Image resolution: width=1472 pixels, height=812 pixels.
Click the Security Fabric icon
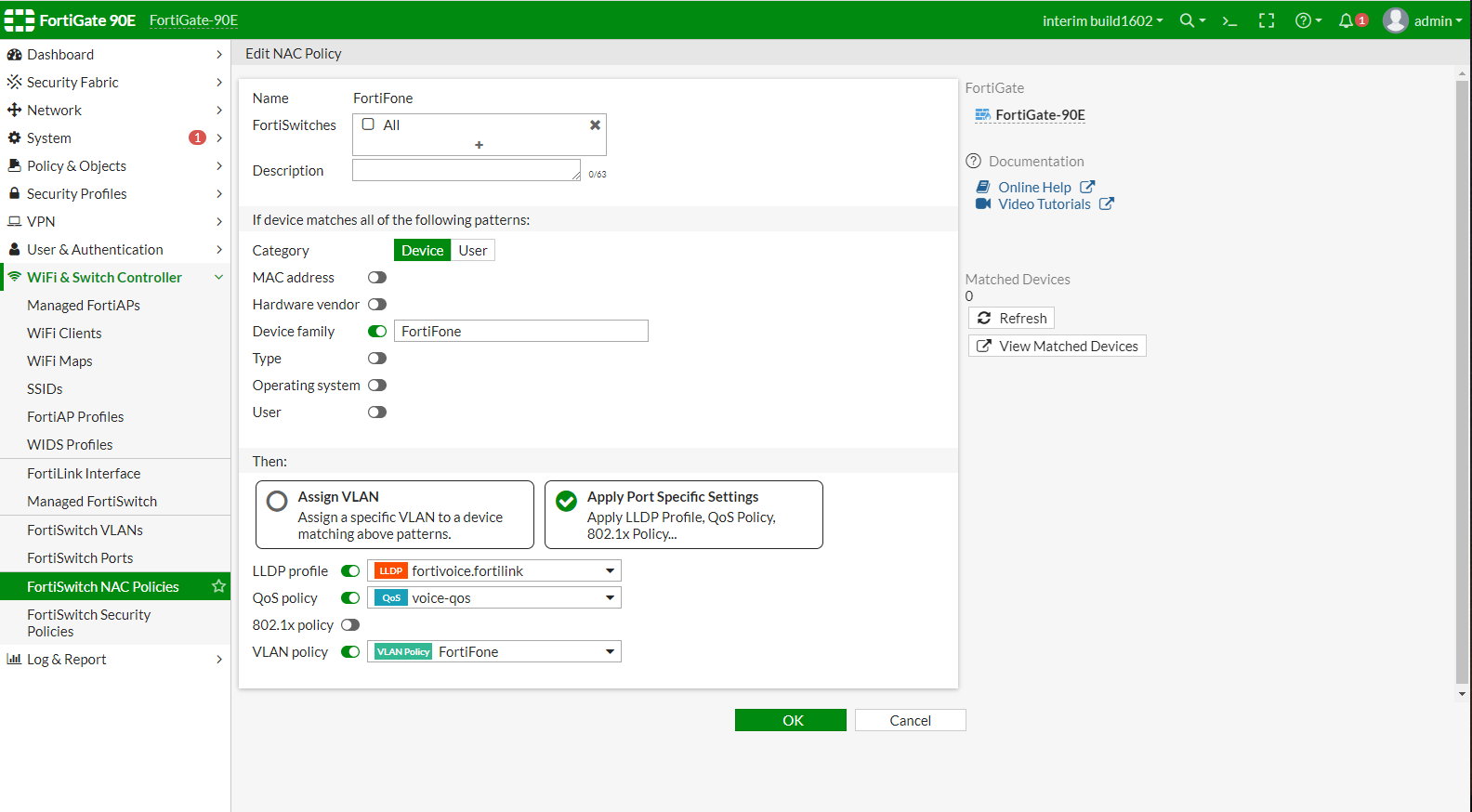click(x=14, y=83)
